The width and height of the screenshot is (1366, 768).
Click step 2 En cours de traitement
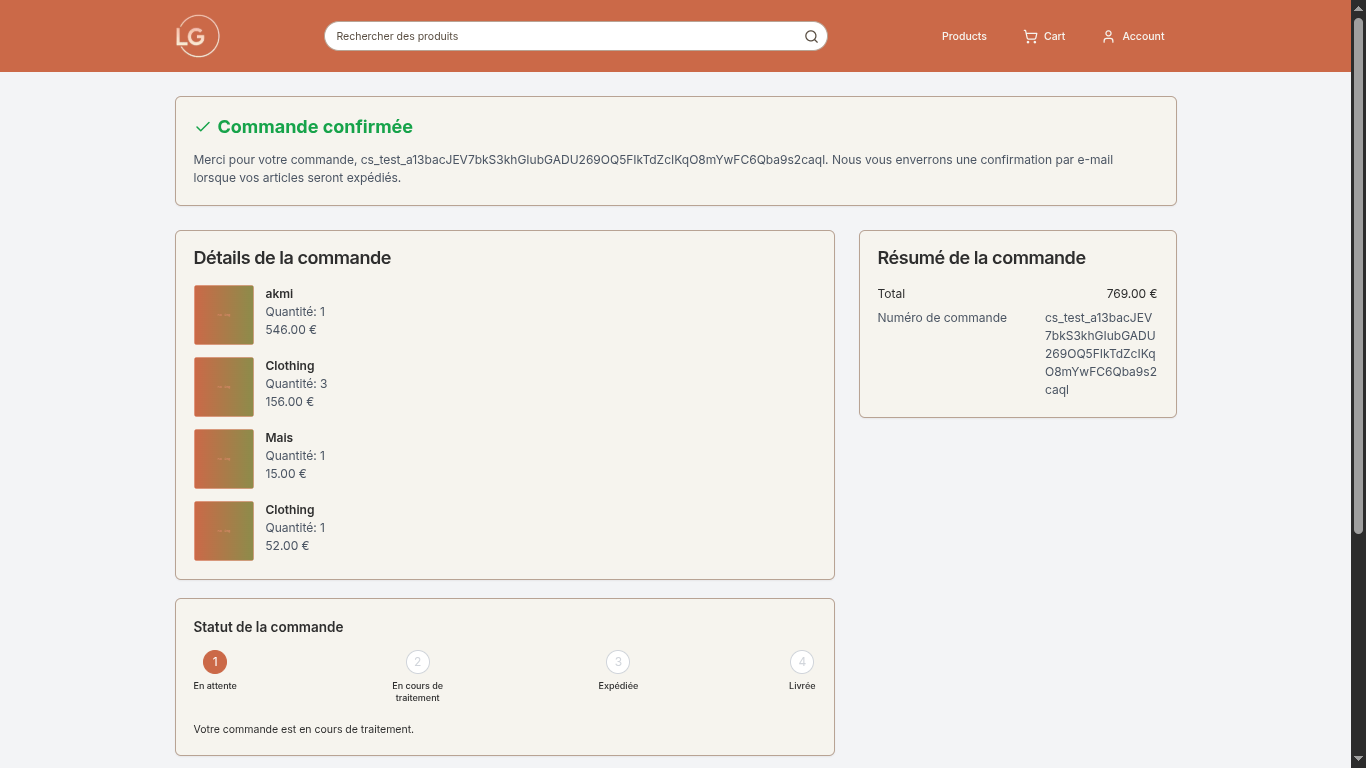pyautogui.click(x=418, y=662)
